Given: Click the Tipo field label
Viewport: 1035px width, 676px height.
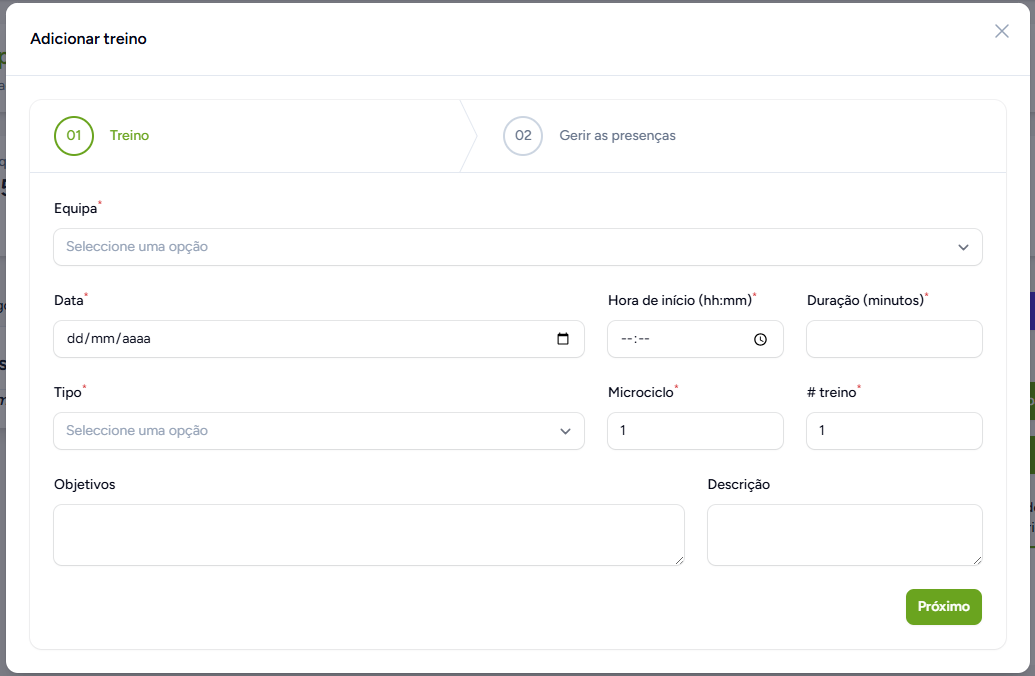Looking at the screenshot, I should 68,392.
